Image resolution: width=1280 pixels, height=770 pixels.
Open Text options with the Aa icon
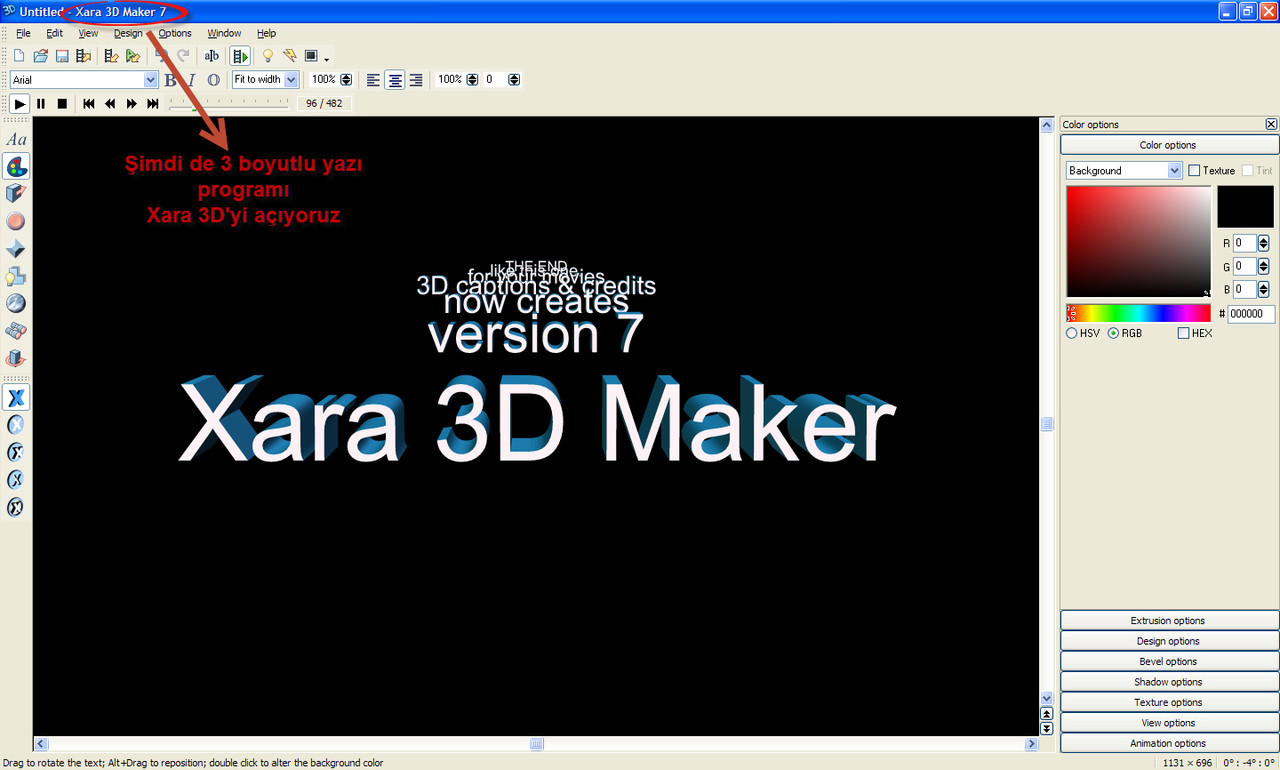16,140
